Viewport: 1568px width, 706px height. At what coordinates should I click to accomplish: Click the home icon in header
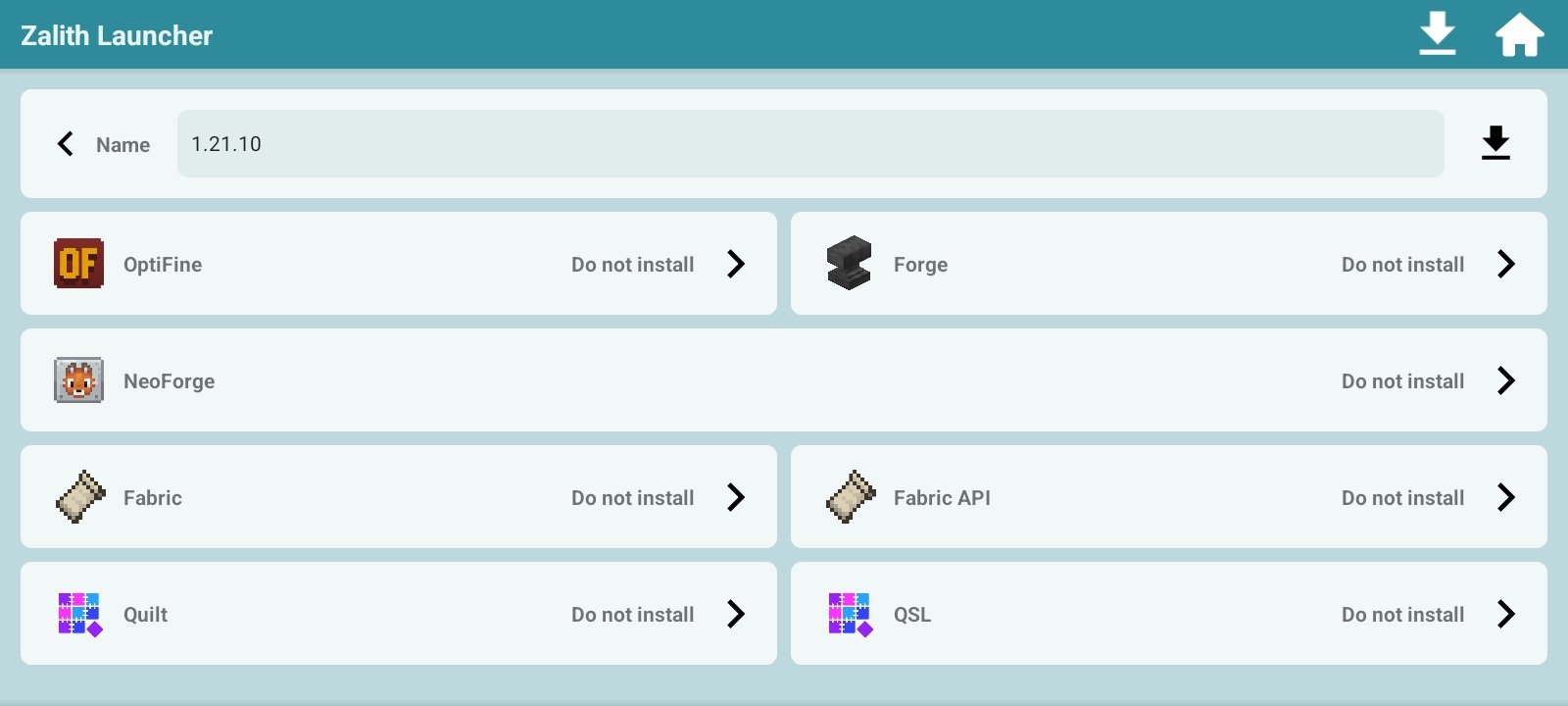point(1519,35)
